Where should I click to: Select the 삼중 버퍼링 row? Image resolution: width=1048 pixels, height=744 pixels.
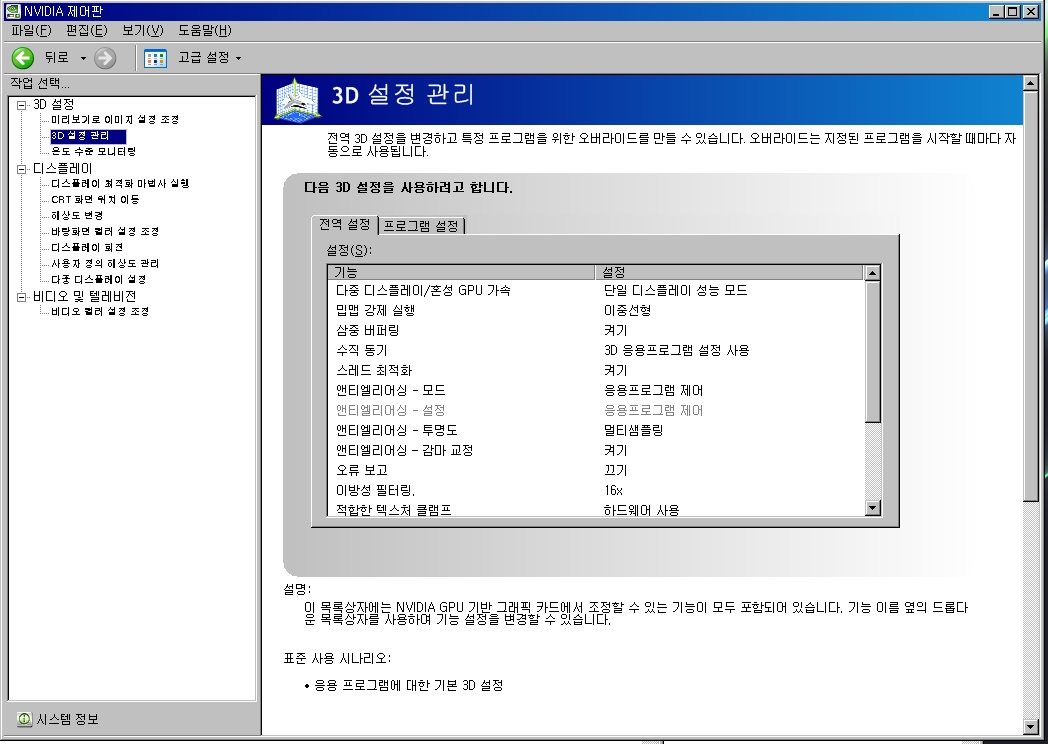click(596, 330)
